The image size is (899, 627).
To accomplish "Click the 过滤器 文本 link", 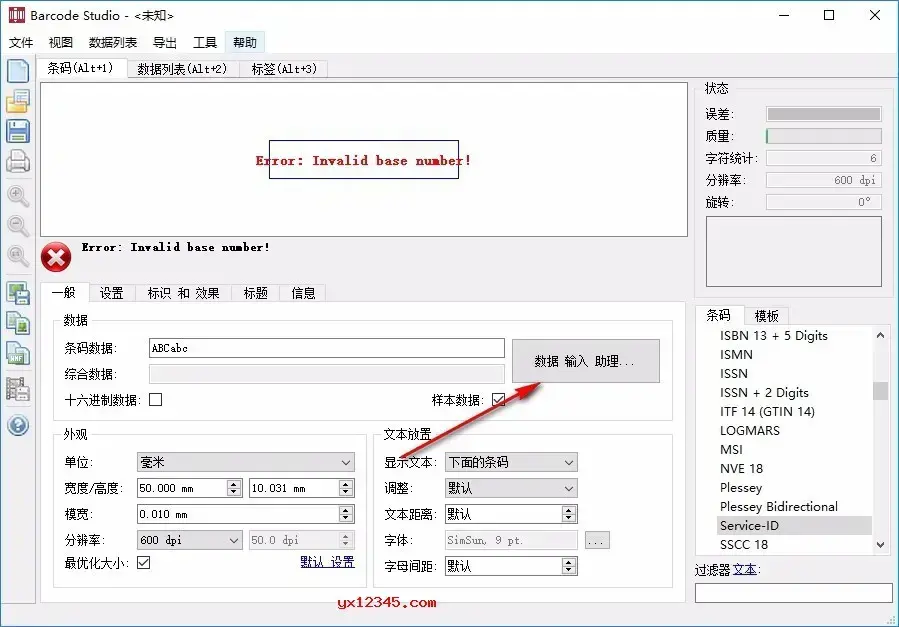I will pyautogui.click(x=745, y=570).
